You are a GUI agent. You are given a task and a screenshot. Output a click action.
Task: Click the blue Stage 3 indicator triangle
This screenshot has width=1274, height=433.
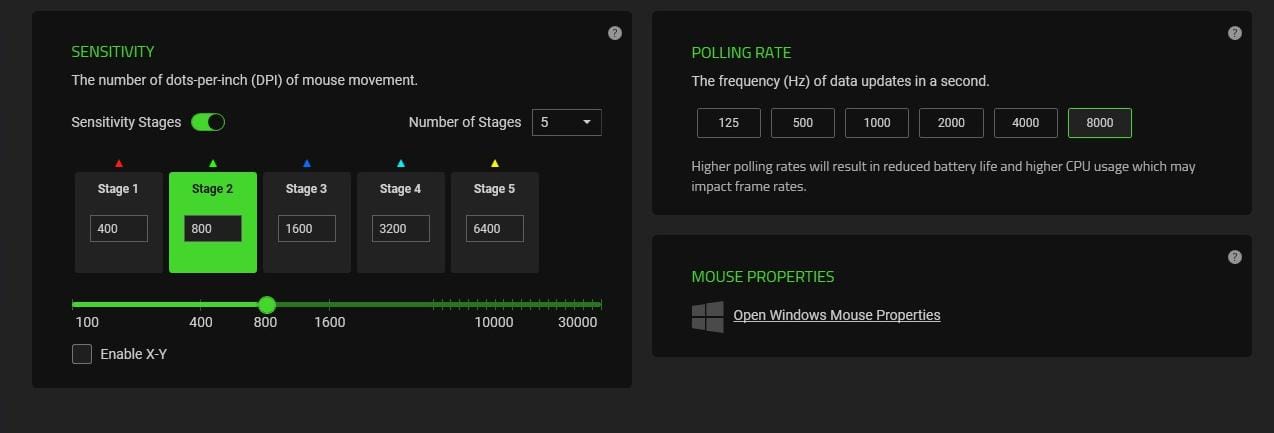point(307,163)
